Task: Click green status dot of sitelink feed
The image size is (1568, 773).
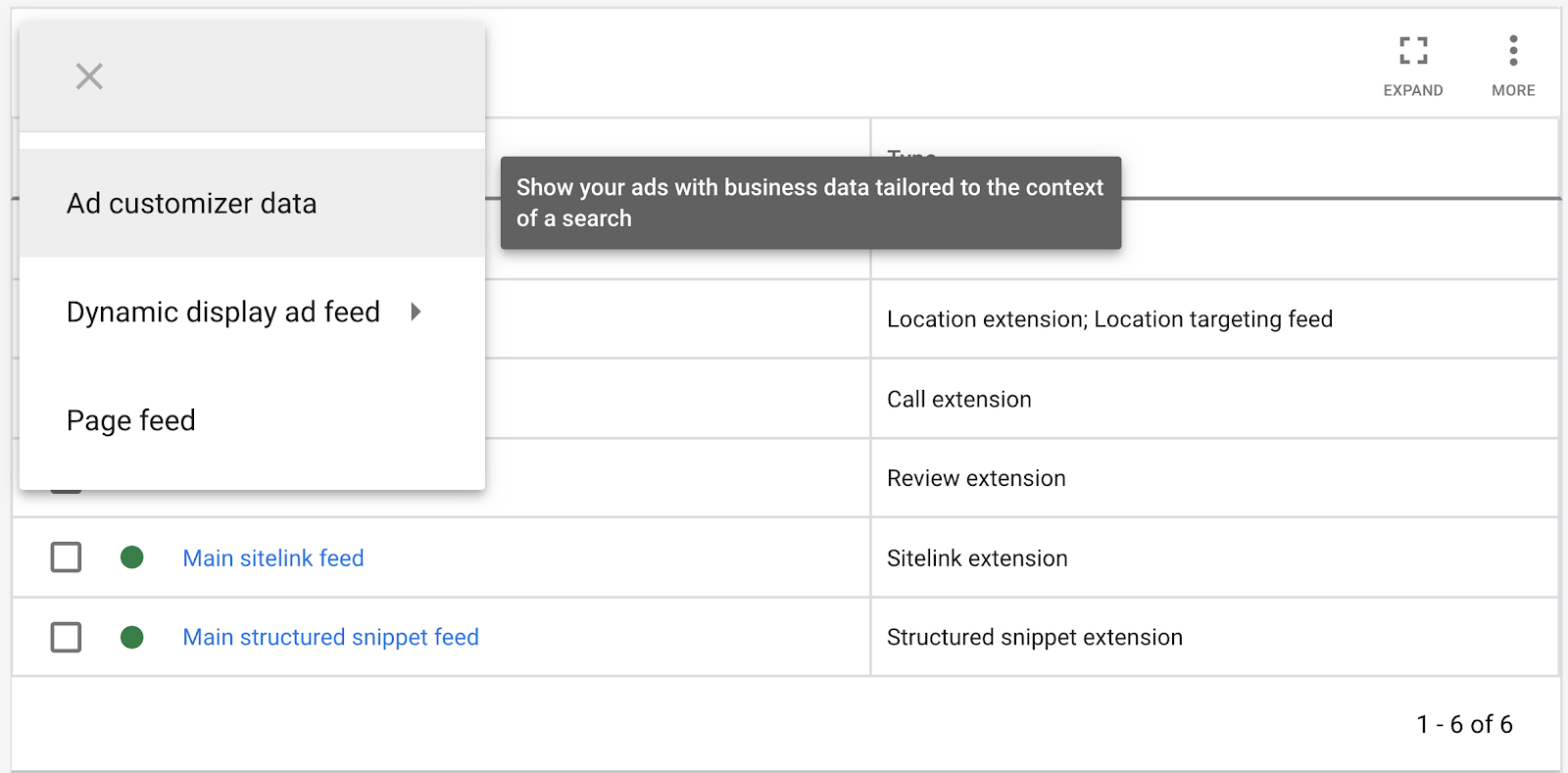Action: click(132, 557)
